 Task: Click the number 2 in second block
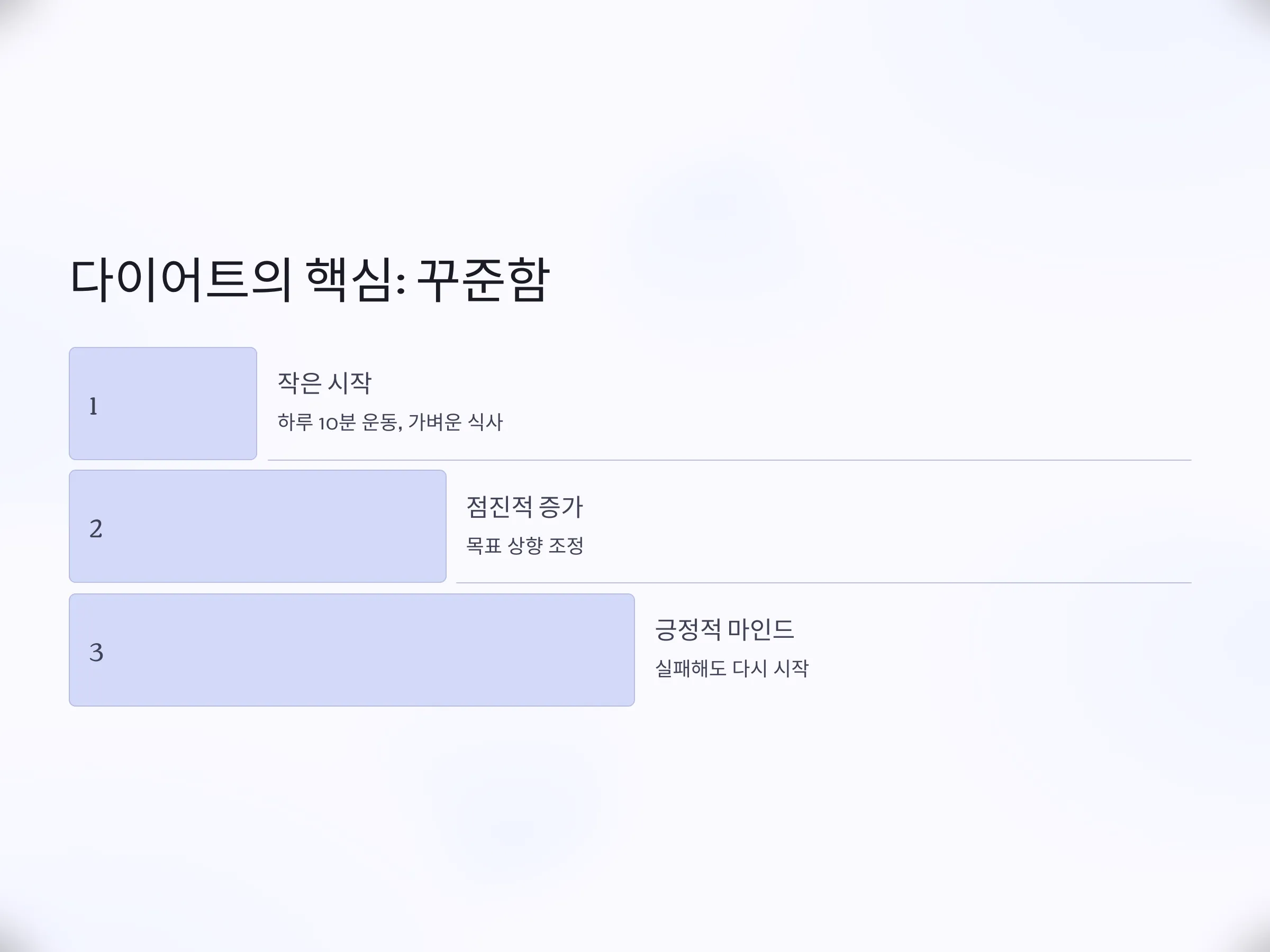coord(96,528)
